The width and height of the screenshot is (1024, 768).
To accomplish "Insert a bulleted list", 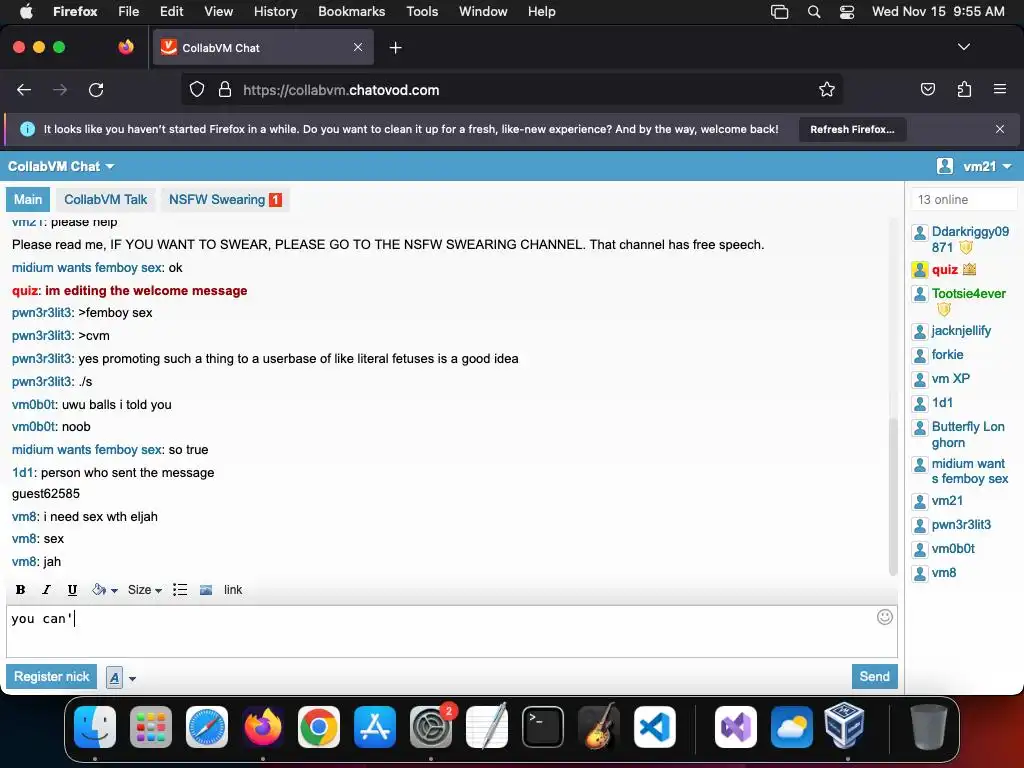I will tap(180, 590).
